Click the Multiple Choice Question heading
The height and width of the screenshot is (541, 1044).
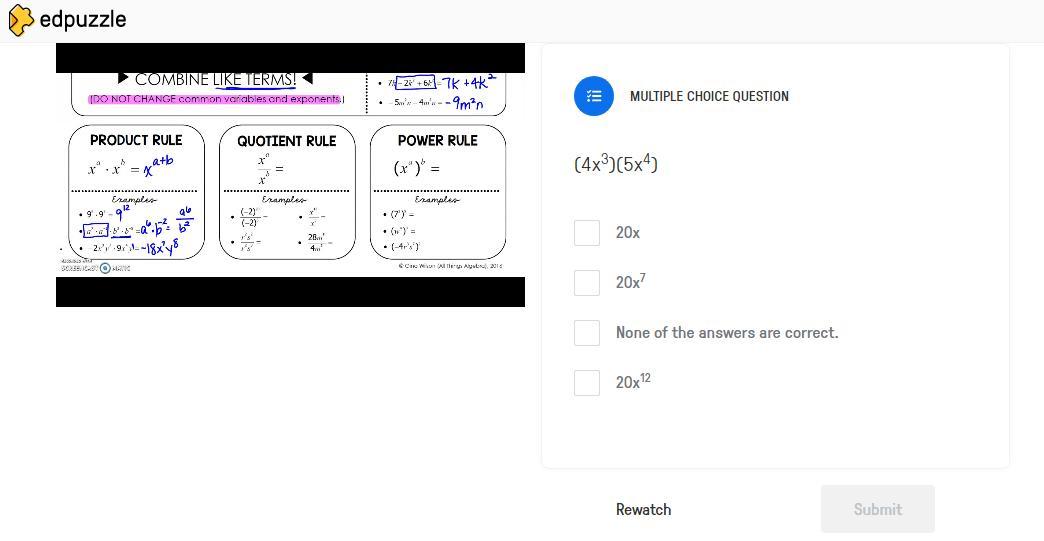(x=709, y=96)
